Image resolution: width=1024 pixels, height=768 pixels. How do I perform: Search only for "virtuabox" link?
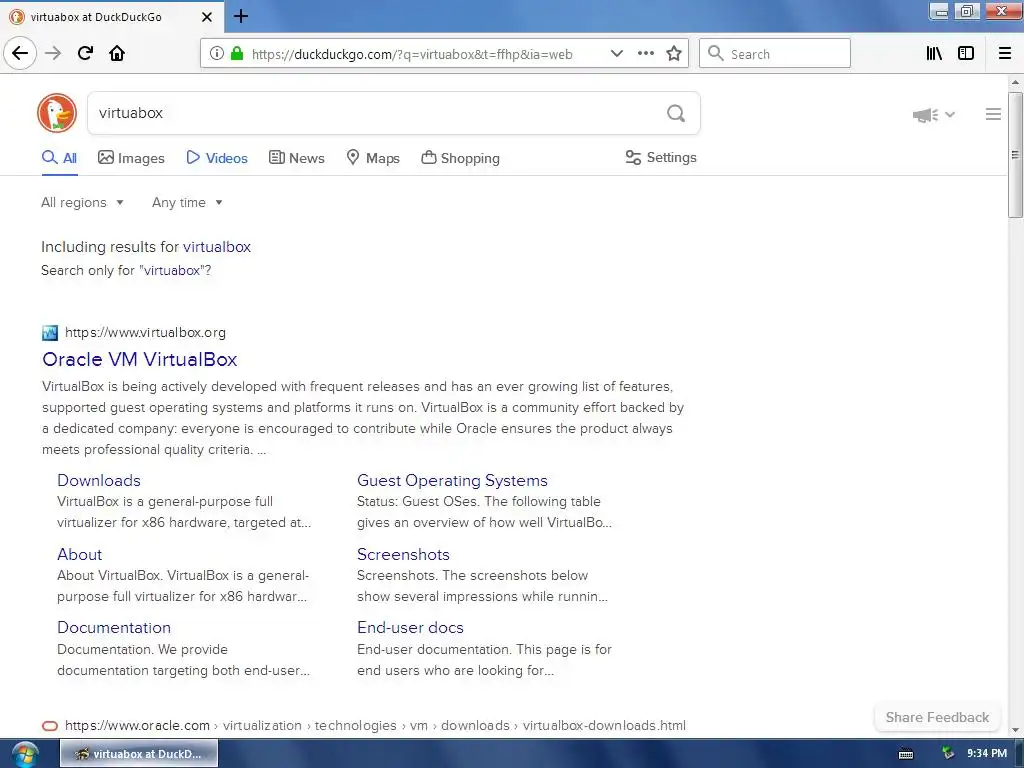pyautogui.click(x=172, y=270)
